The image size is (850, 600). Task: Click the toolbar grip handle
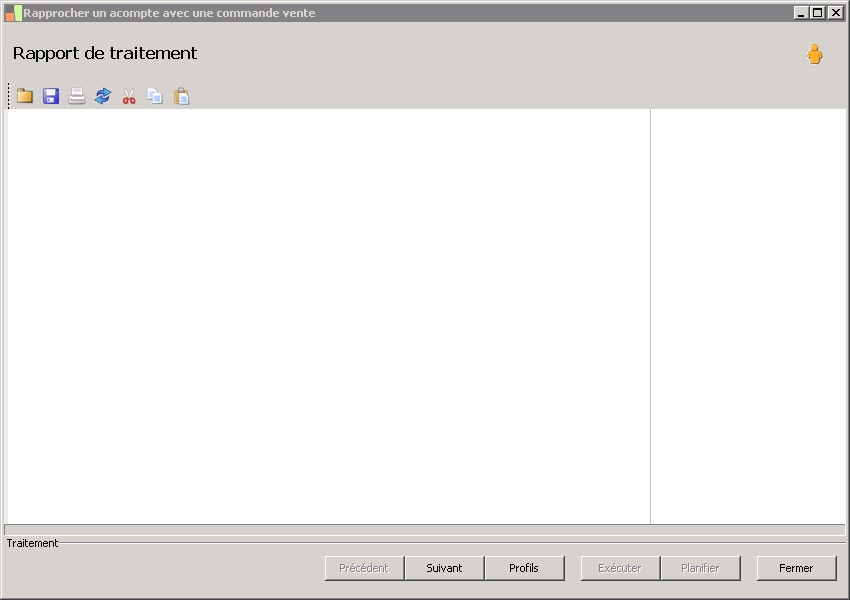tap(9, 96)
